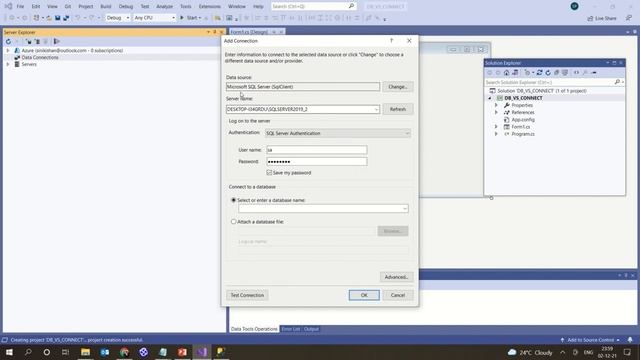Screen dimensions: 640x360
Task: Expand the Form1.cs node
Action: 496,127
